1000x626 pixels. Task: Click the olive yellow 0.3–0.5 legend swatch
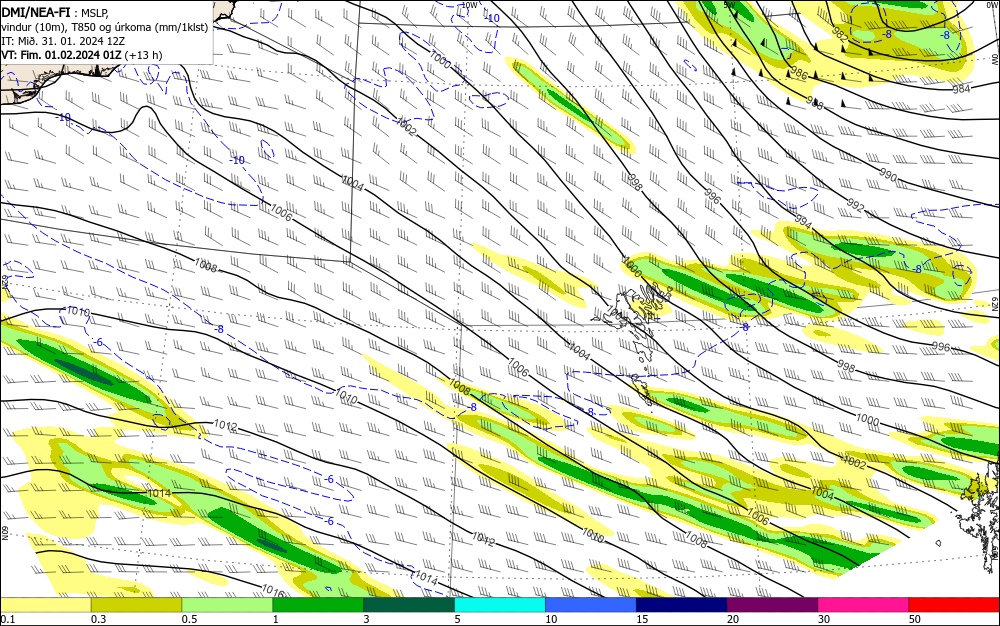point(136,605)
